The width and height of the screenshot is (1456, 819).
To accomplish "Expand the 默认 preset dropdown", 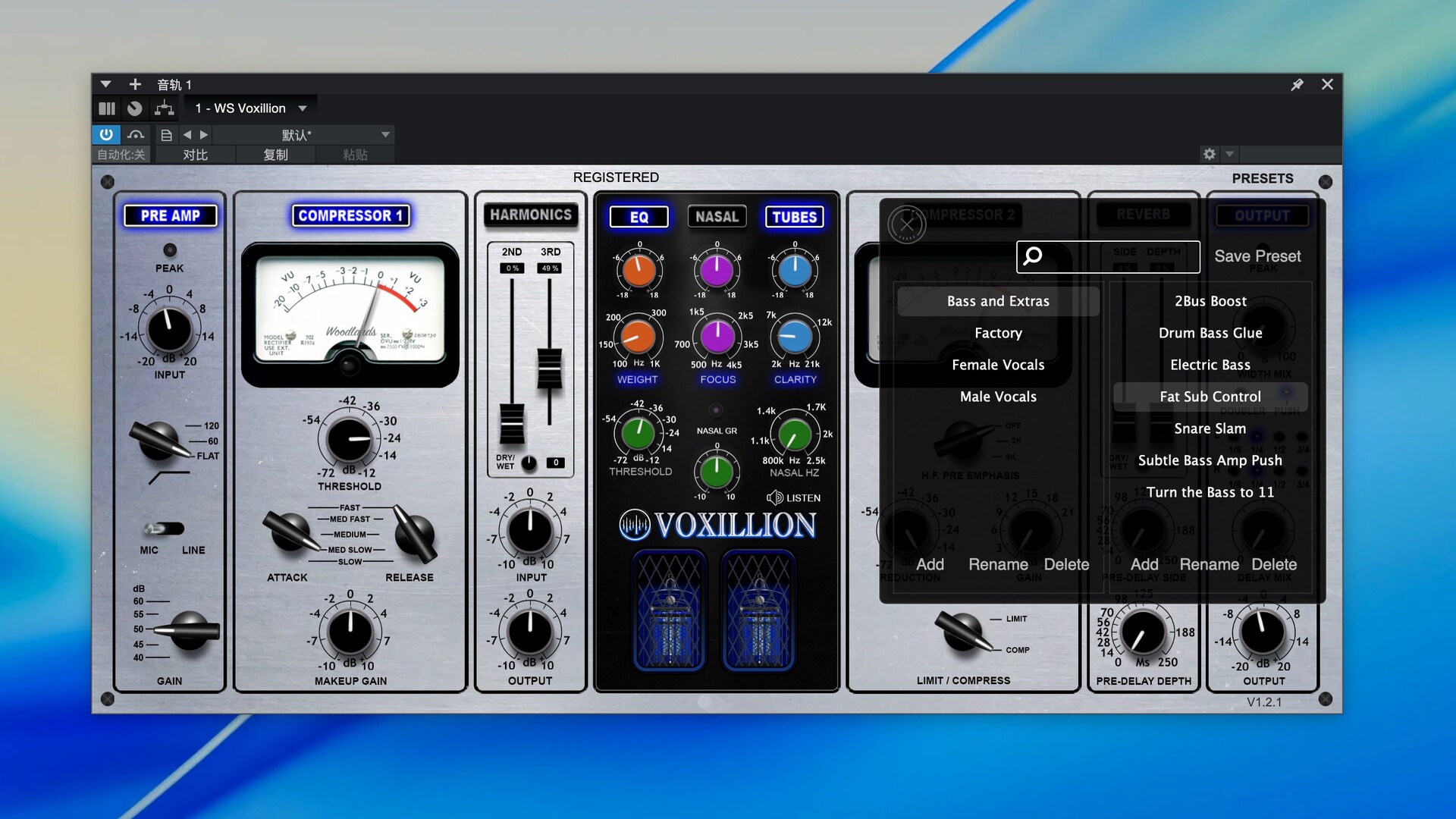I will (385, 135).
